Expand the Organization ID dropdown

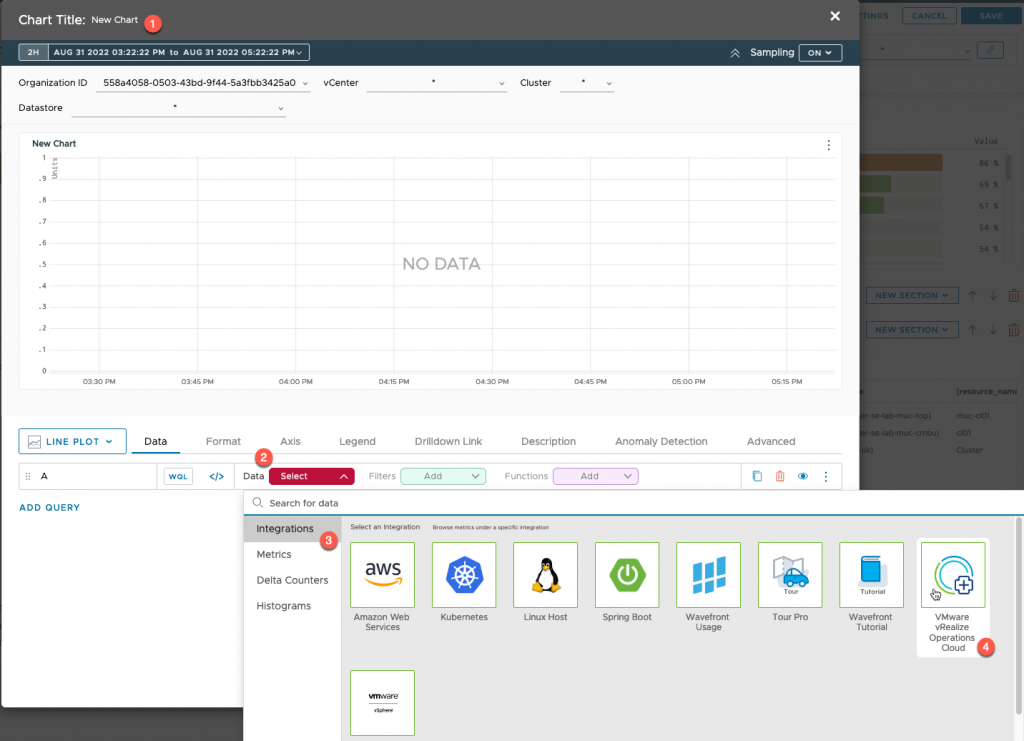coord(202,83)
